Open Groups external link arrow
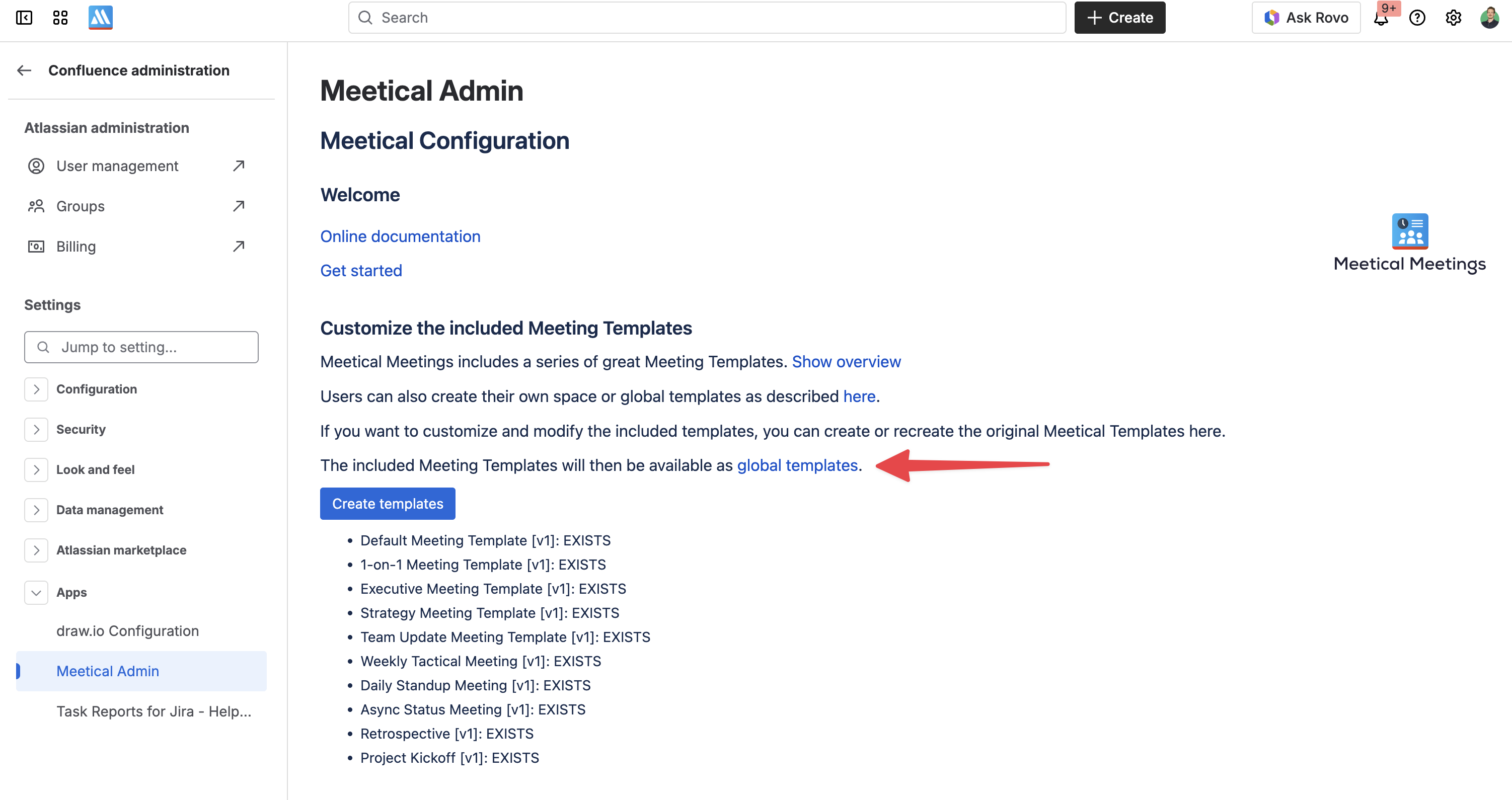This screenshot has height=800, width=1512. 238,206
